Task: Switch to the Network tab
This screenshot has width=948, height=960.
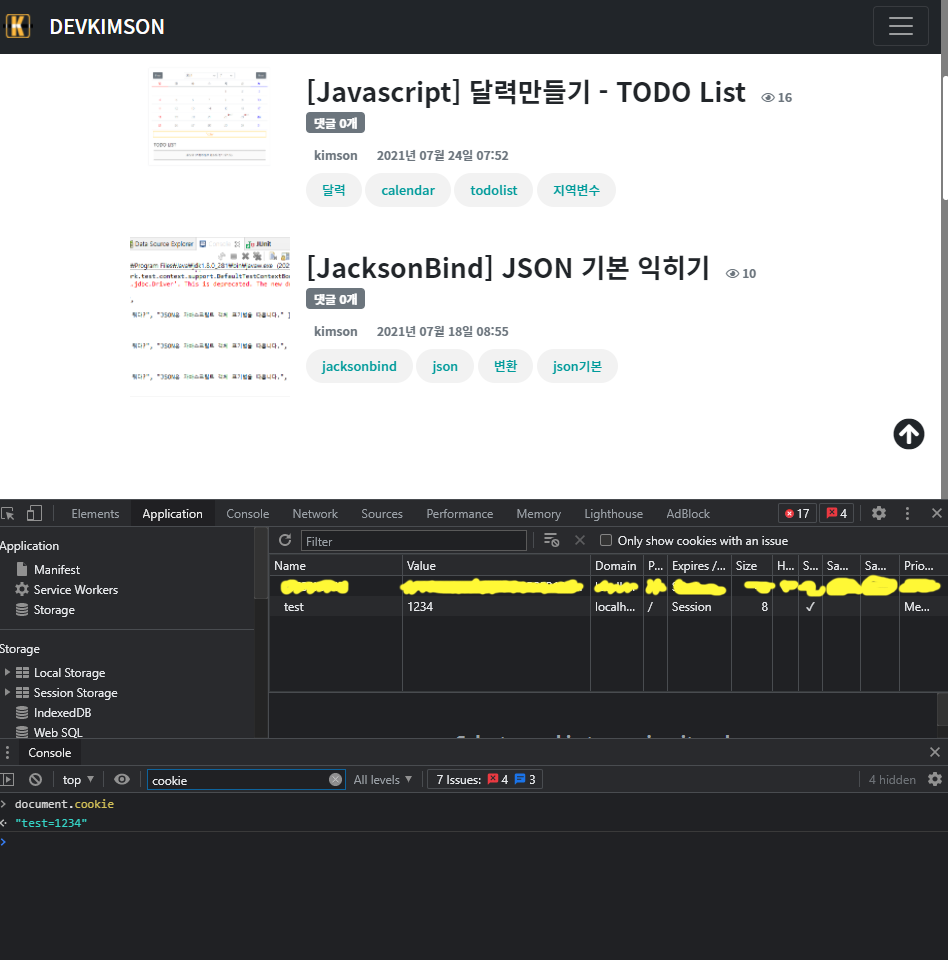Action: click(315, 513)
